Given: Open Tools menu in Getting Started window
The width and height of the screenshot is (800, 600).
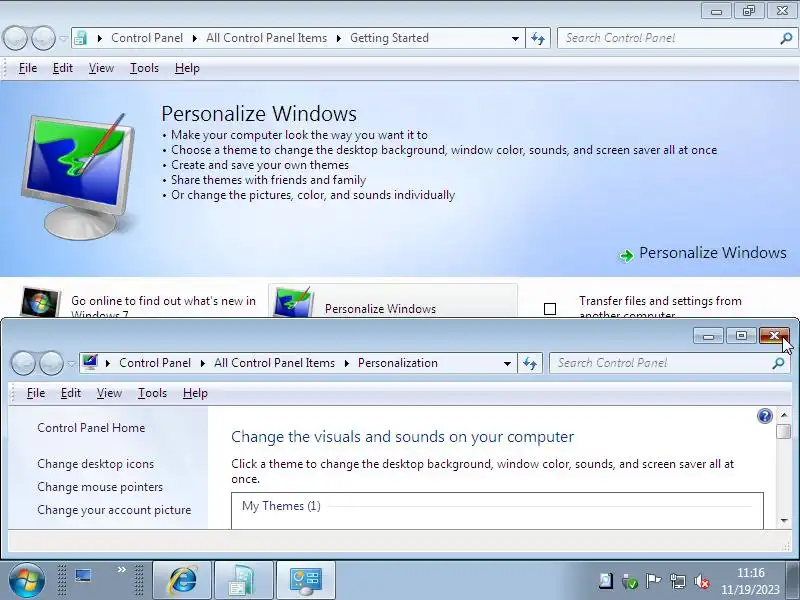Looking at the screenshot, I should 144,68.
